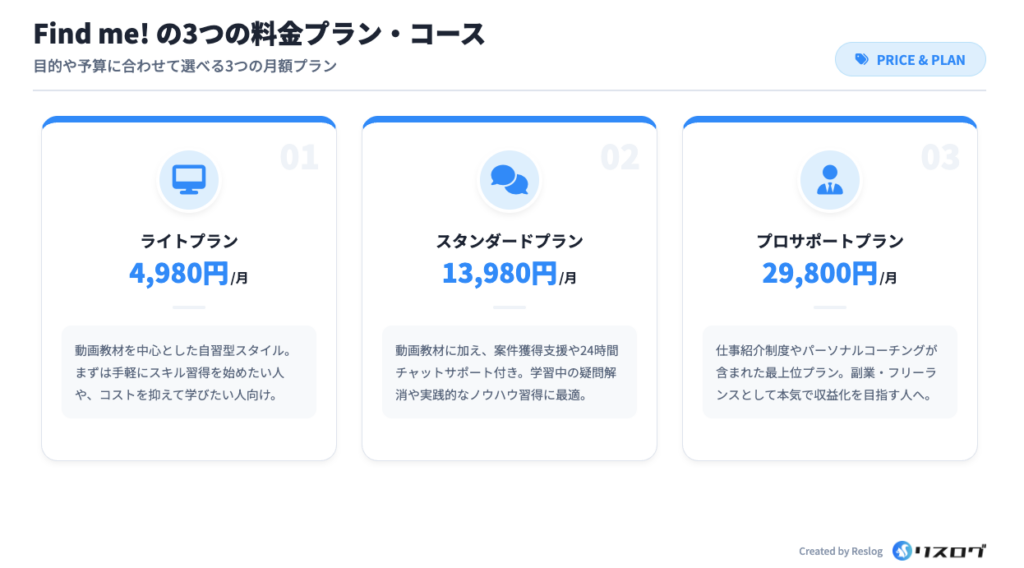Click the faded 03 card number

coord(940,157)
